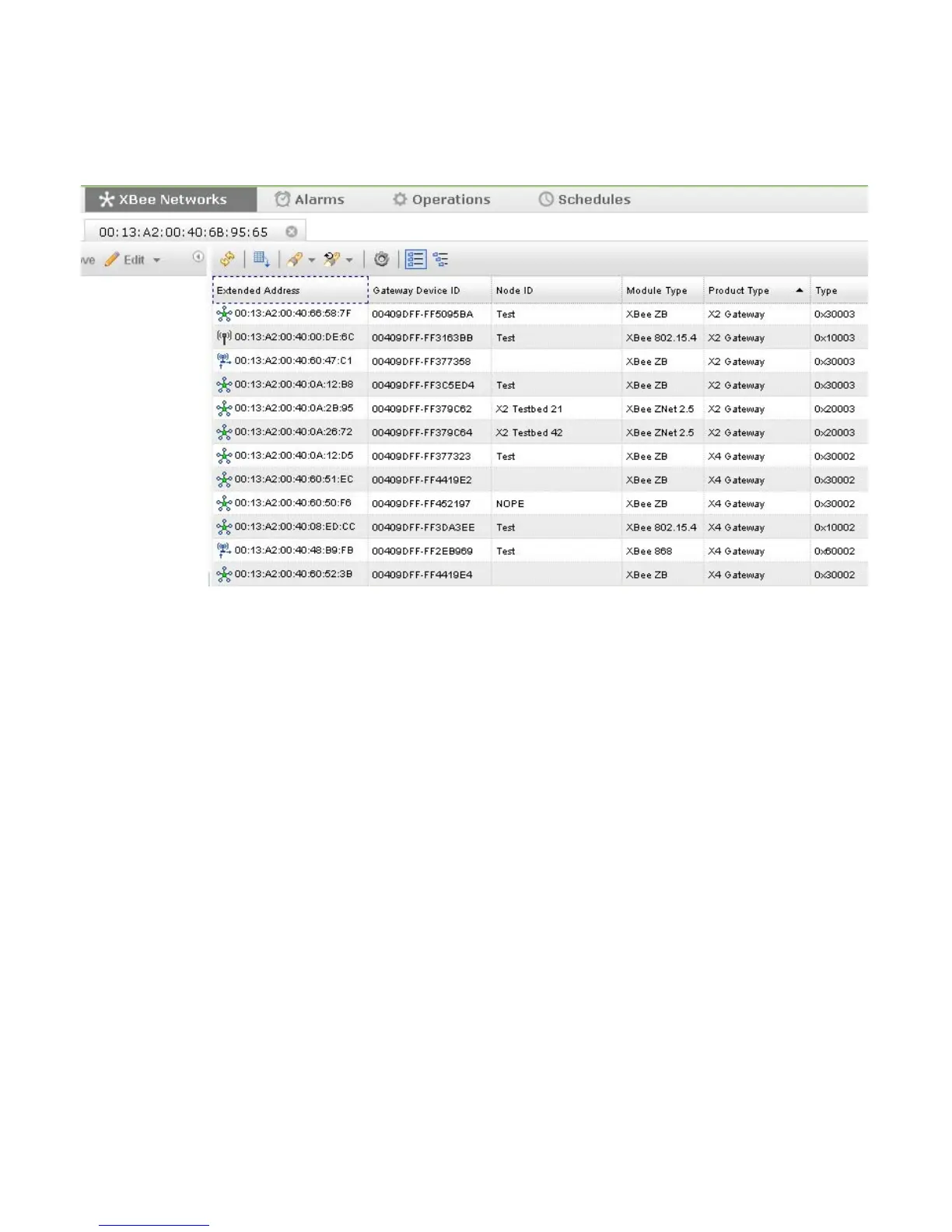Open the Operations tab
The height and width of the screenshot is (1232, 952).
442,199
